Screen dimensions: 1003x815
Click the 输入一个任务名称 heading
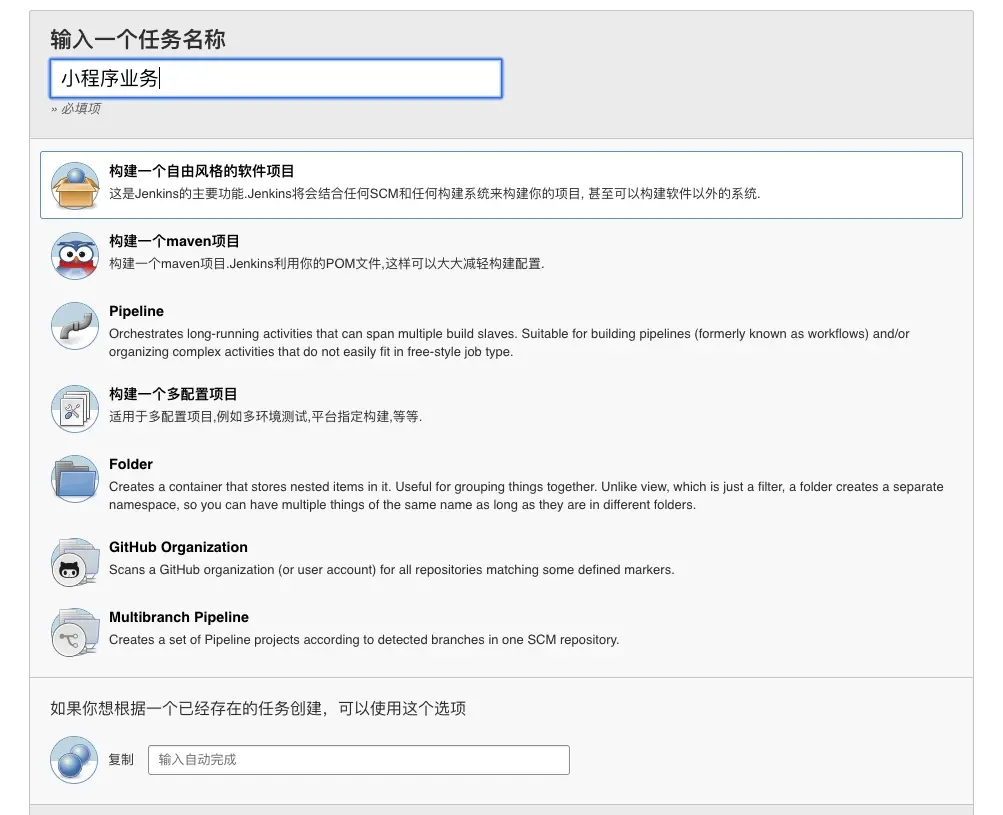tap(138, 40)
